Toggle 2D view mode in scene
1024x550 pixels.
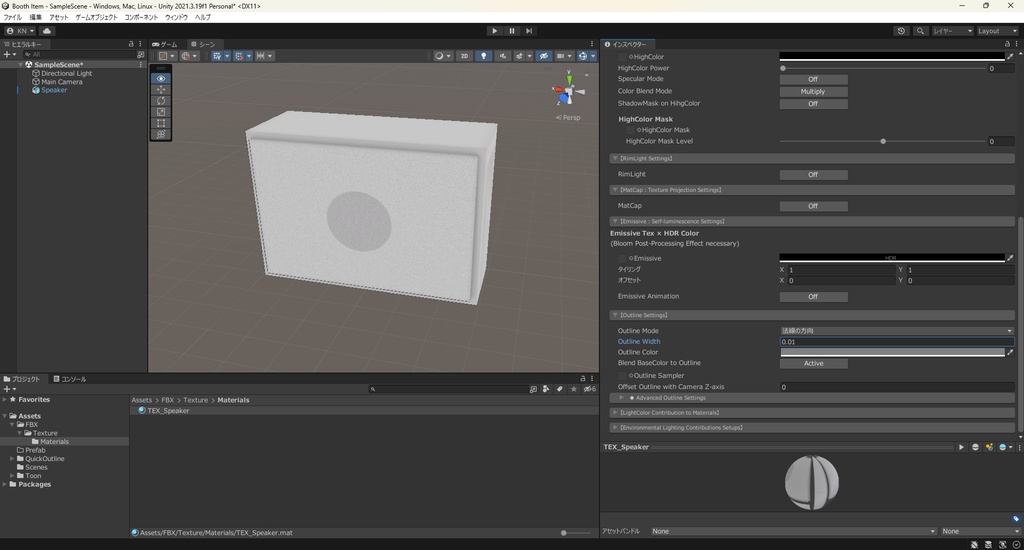[x=464, y=56]
